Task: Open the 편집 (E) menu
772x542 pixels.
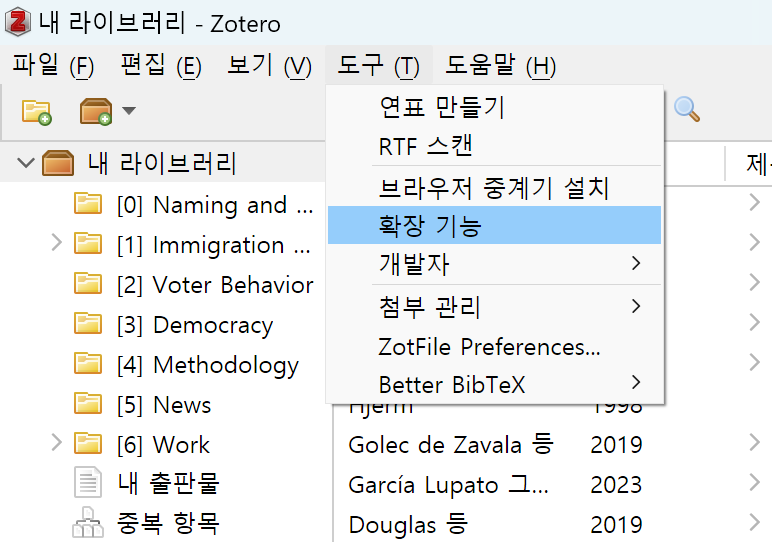Action: (161, 65)
